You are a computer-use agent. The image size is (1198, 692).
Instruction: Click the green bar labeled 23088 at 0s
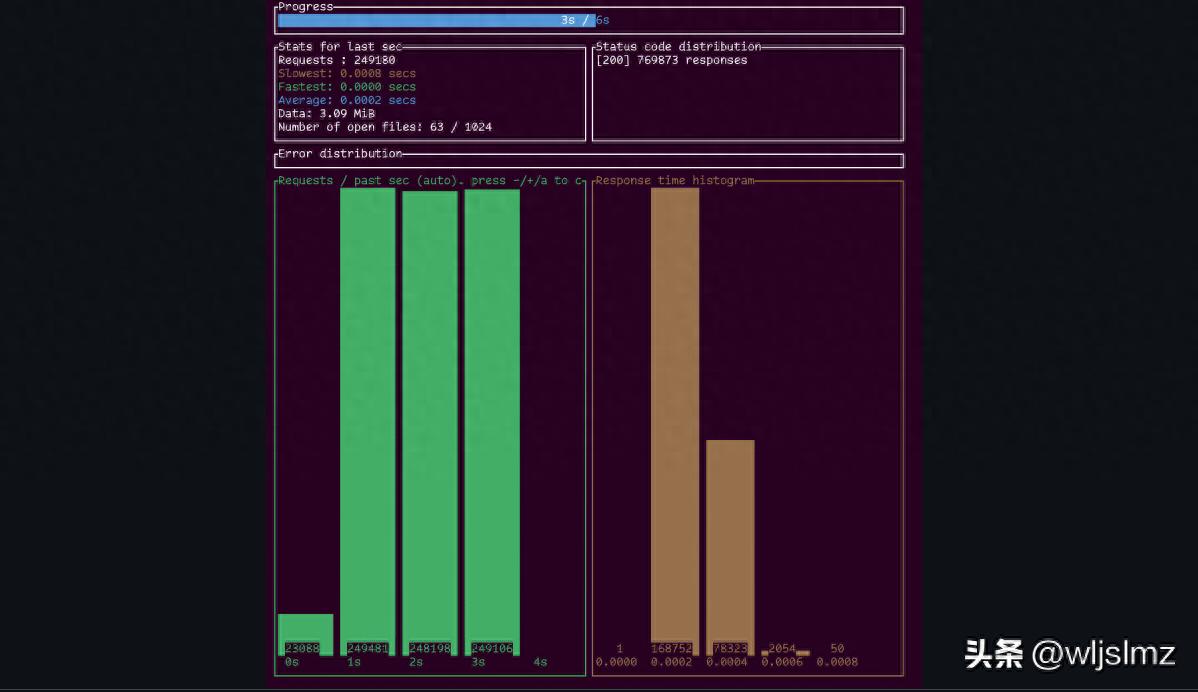pyautogui.click(x=306, y=634)
